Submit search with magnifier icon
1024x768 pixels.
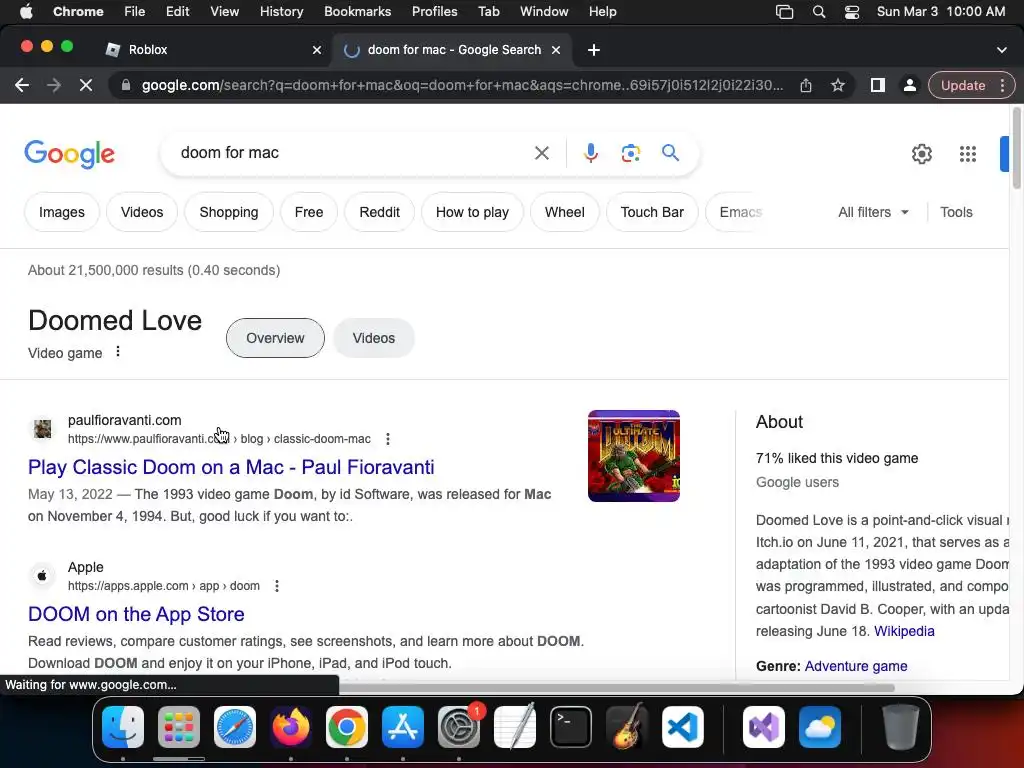tap(671, 153)
